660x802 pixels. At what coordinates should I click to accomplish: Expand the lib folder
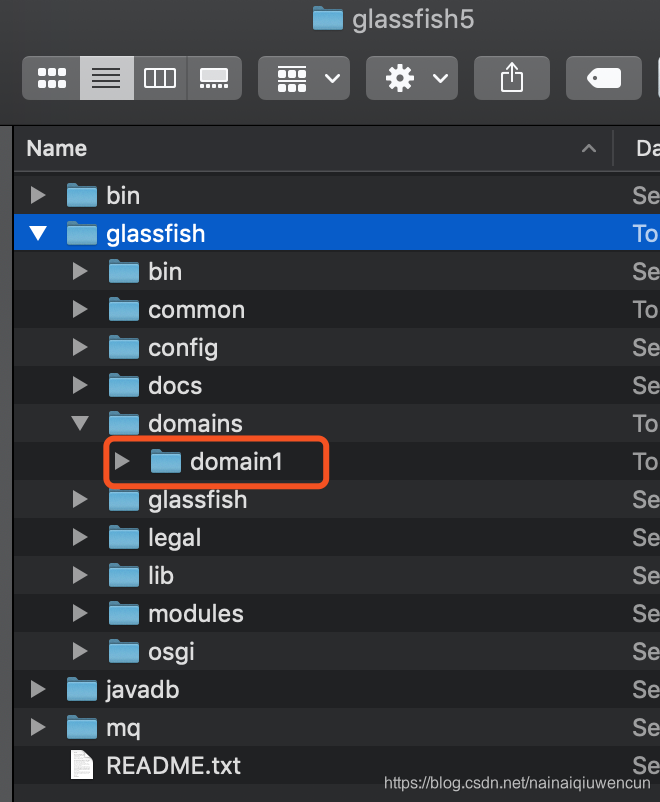(80, 575)
